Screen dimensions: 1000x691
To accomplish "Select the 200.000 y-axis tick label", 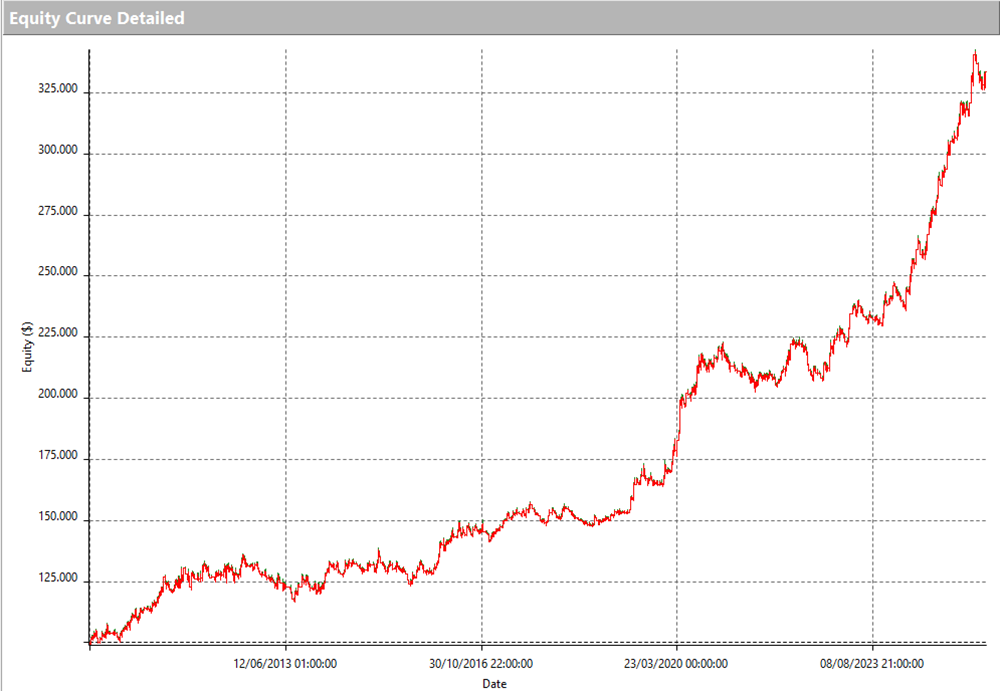I will (56, 398).
